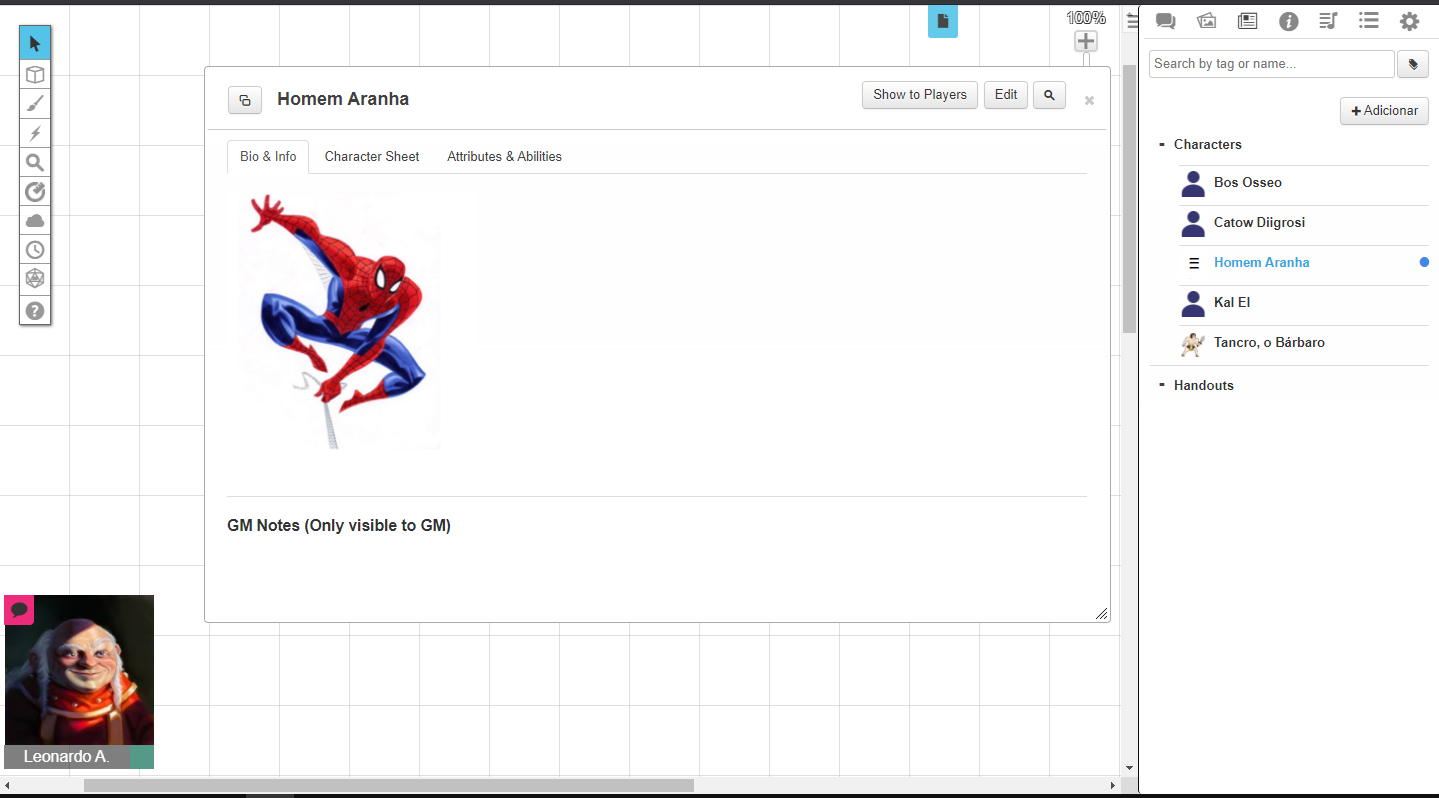Close the Homem Aranha dialog
The height and width of the screenshot is (798, 1439).
(1089, 100)
